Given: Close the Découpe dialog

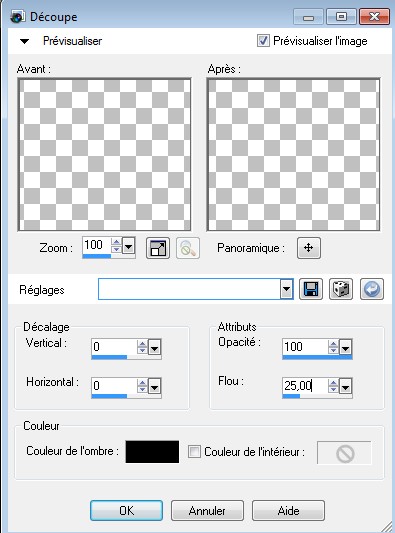Looking at the screenshot, I should click(374, 17).
